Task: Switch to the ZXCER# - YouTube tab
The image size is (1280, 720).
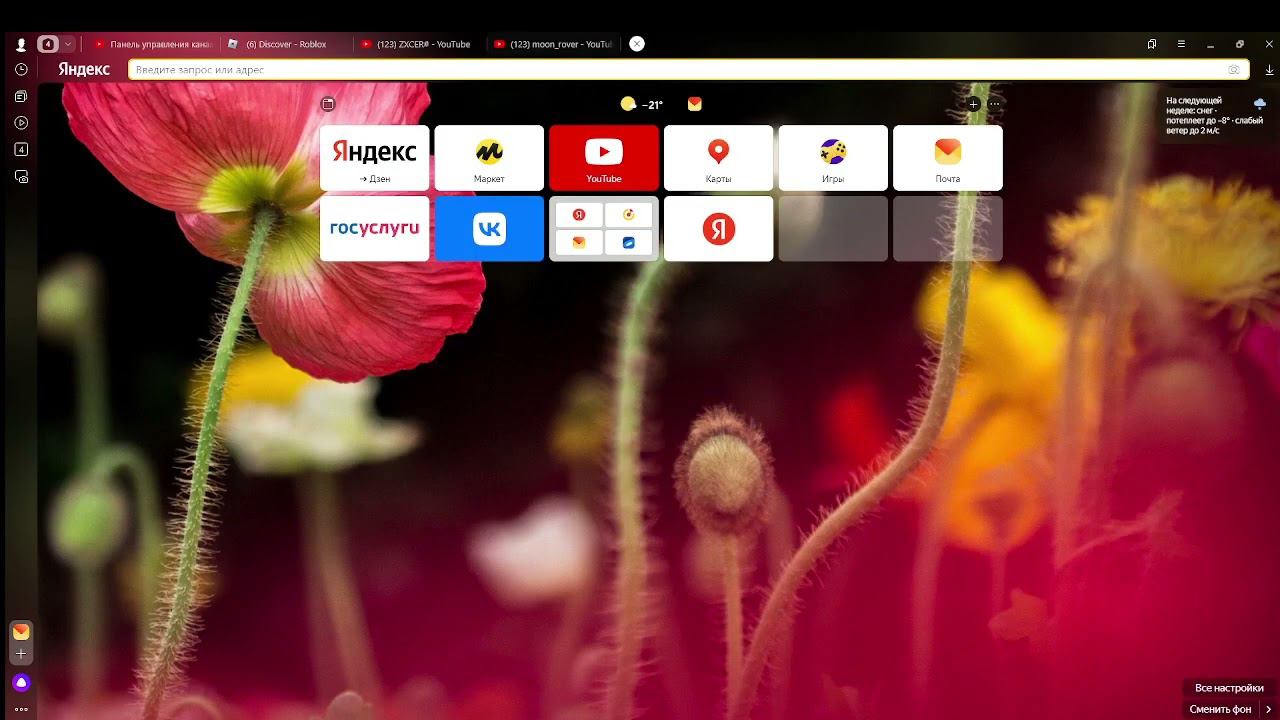Action: [419, 44]
